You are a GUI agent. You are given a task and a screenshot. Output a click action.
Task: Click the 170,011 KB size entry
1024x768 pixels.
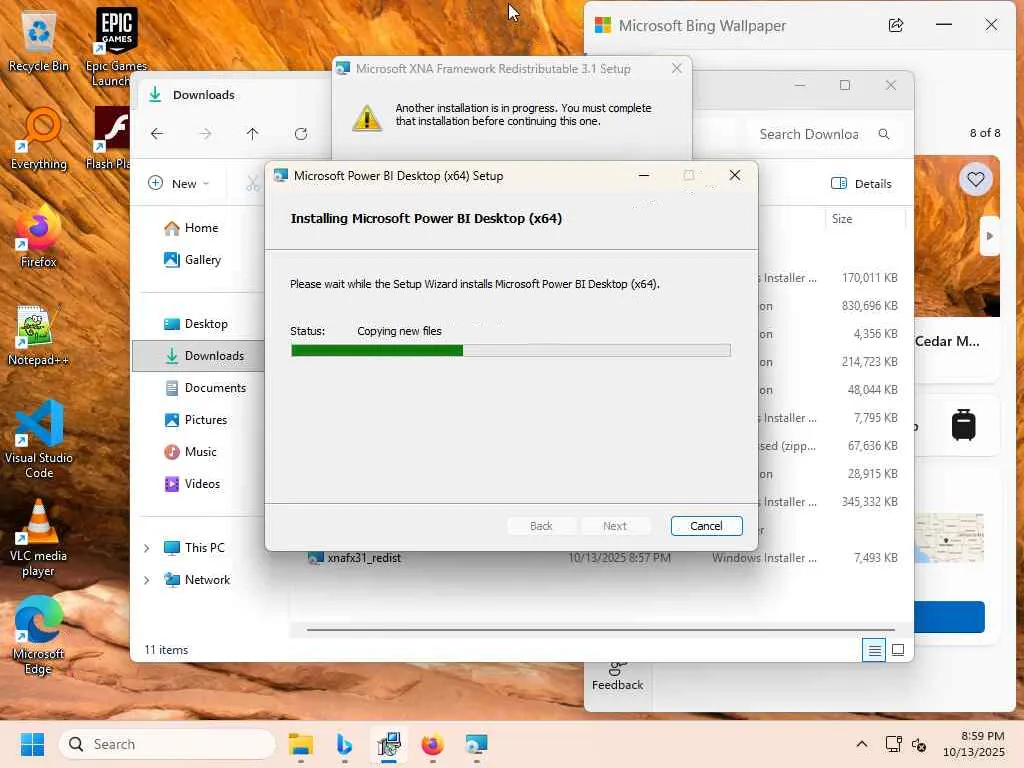point(869,278)
